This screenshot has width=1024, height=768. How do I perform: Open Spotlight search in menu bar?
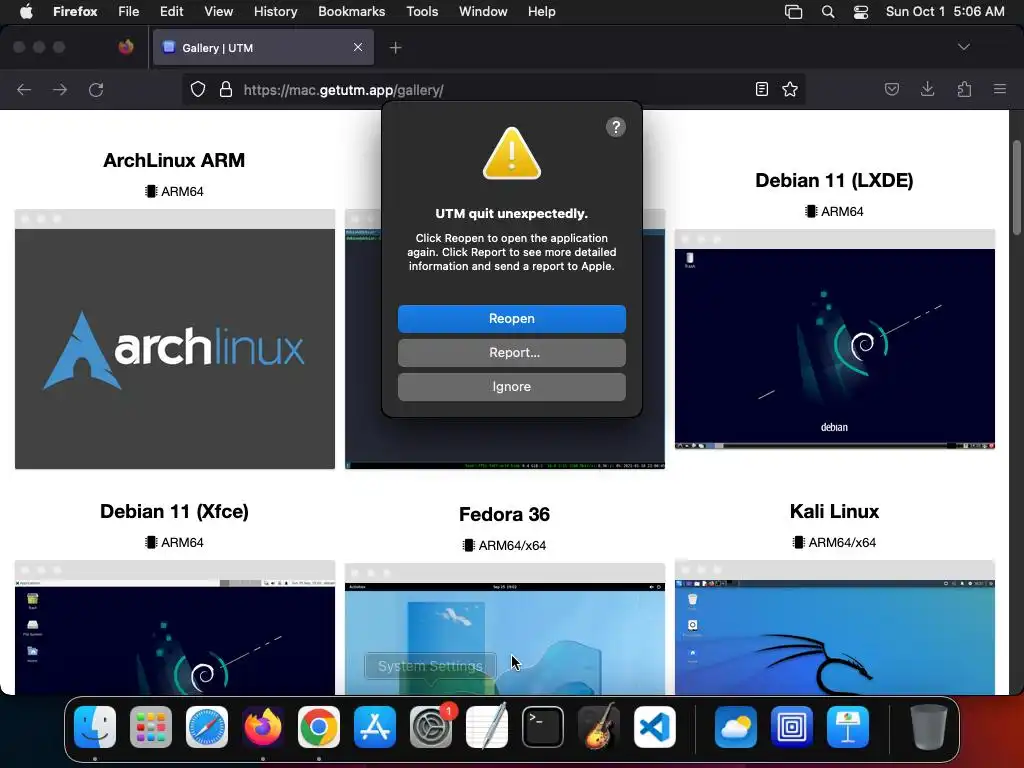tap(827, 12)
